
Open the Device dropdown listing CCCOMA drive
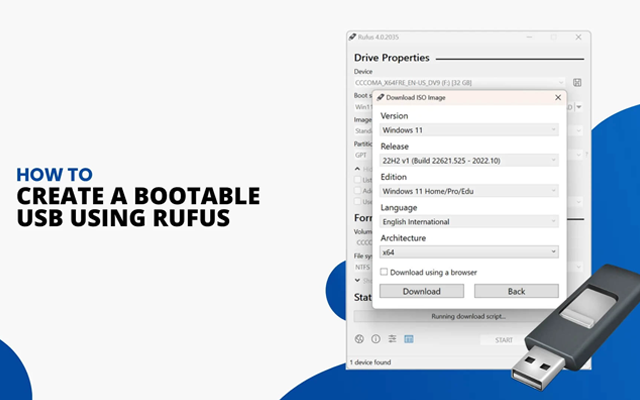[460, 81]
